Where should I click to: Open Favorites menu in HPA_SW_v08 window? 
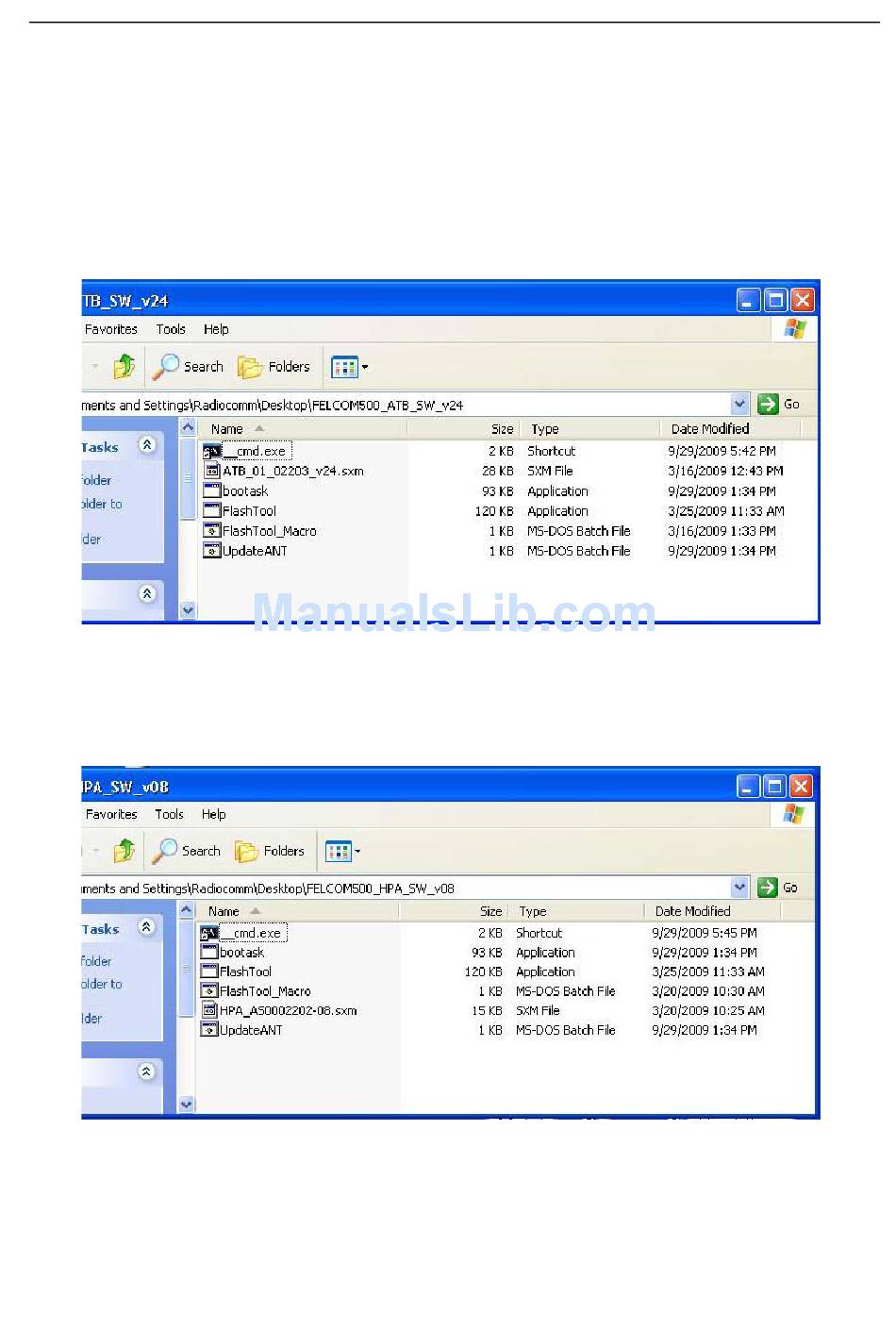point(111,814)
